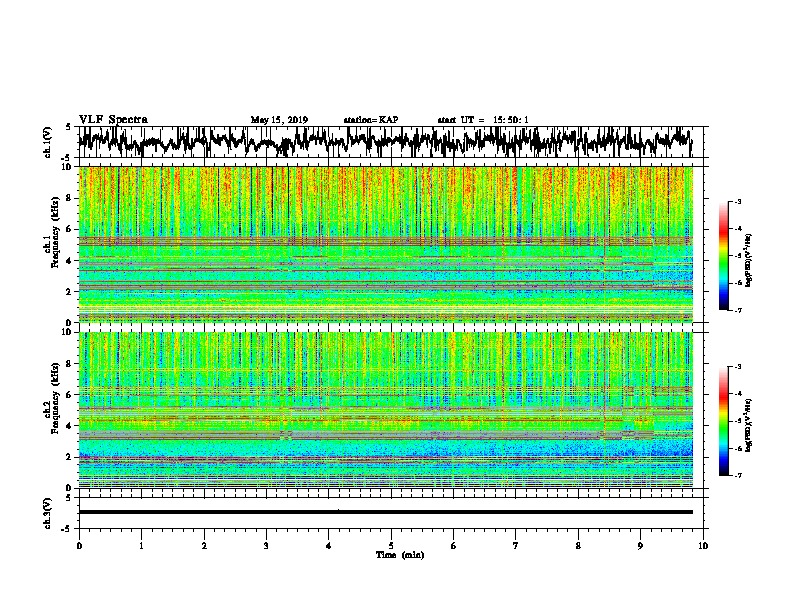Click the flat ch.3 voltage line
792x612 pixels.
pyautogui.click(x=385, y=512)
